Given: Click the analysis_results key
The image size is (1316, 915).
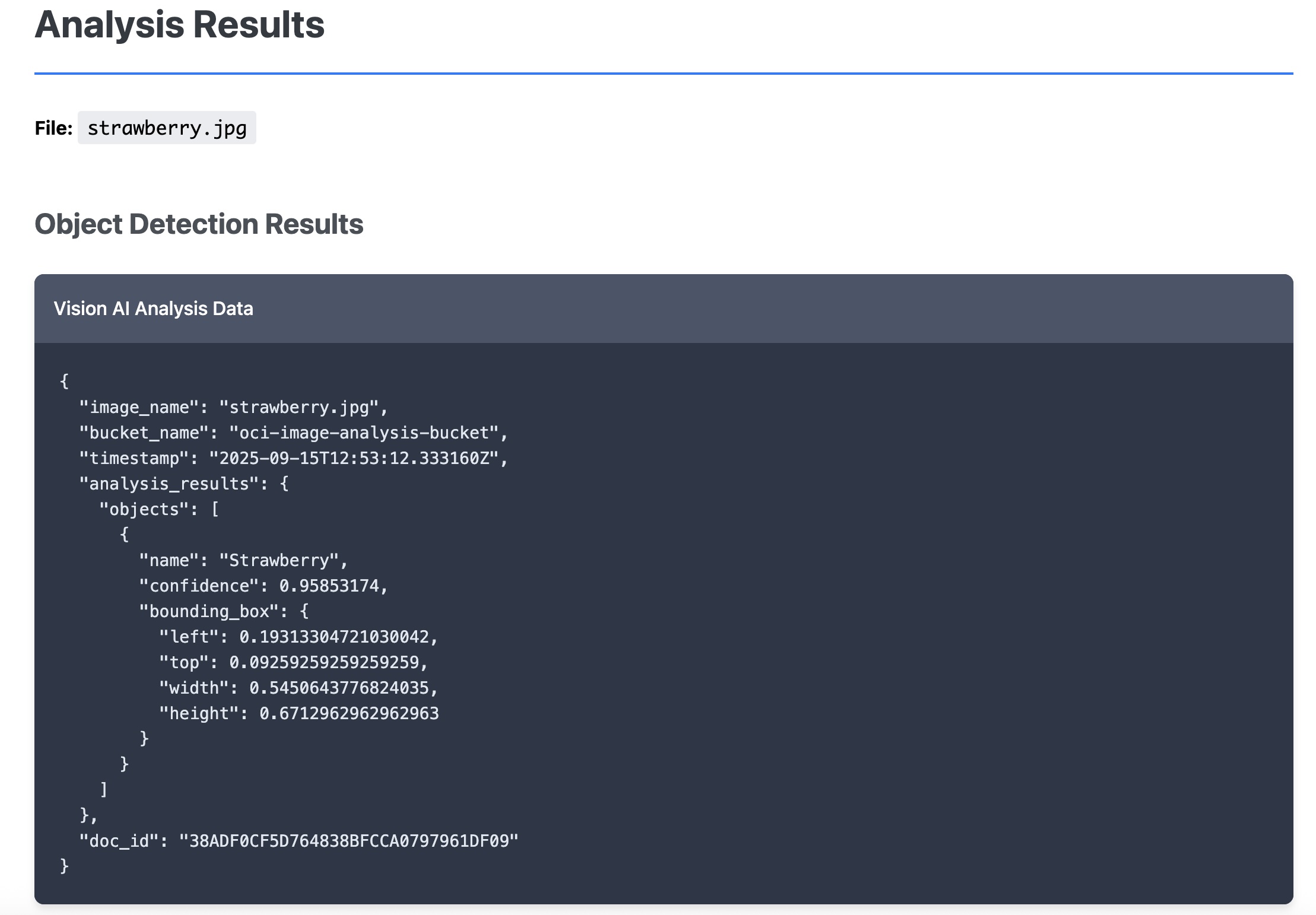Looking at the screenshot, I should tap(169, 484).
